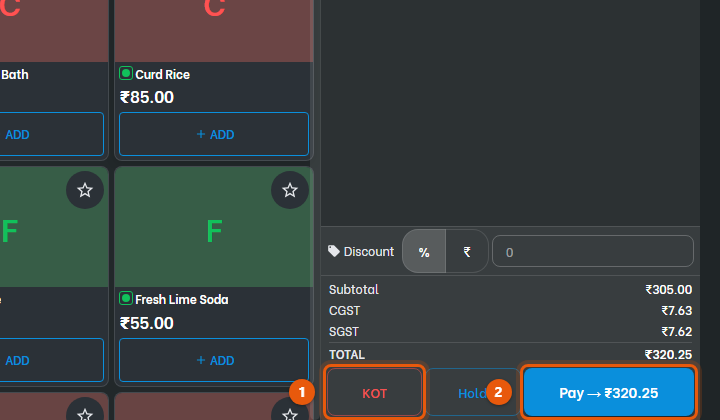720x420 pixels.
Task: Favorite the Fresh Lime Soda item
Action: tap(290, 190)
